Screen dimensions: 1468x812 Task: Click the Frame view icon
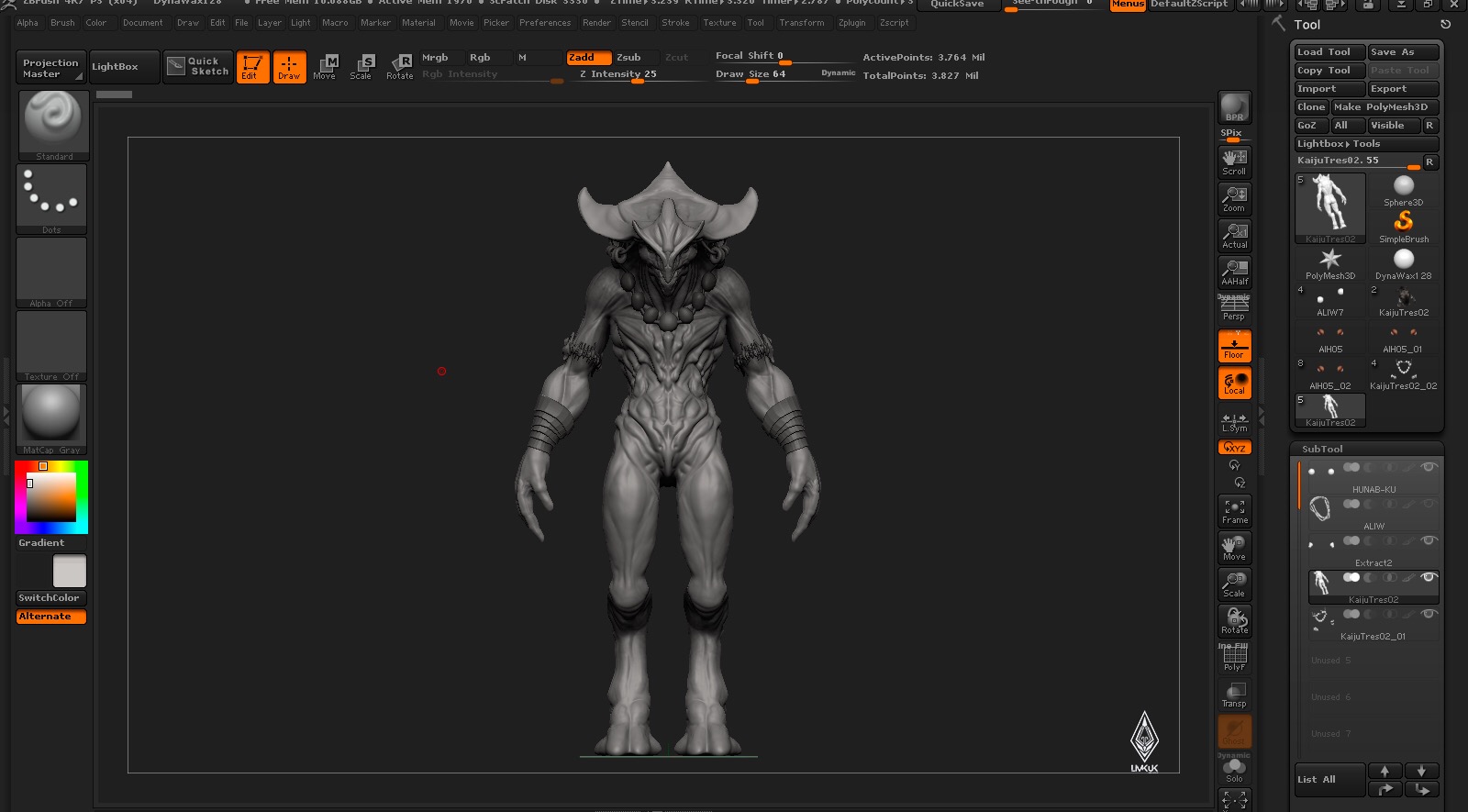1235,511
